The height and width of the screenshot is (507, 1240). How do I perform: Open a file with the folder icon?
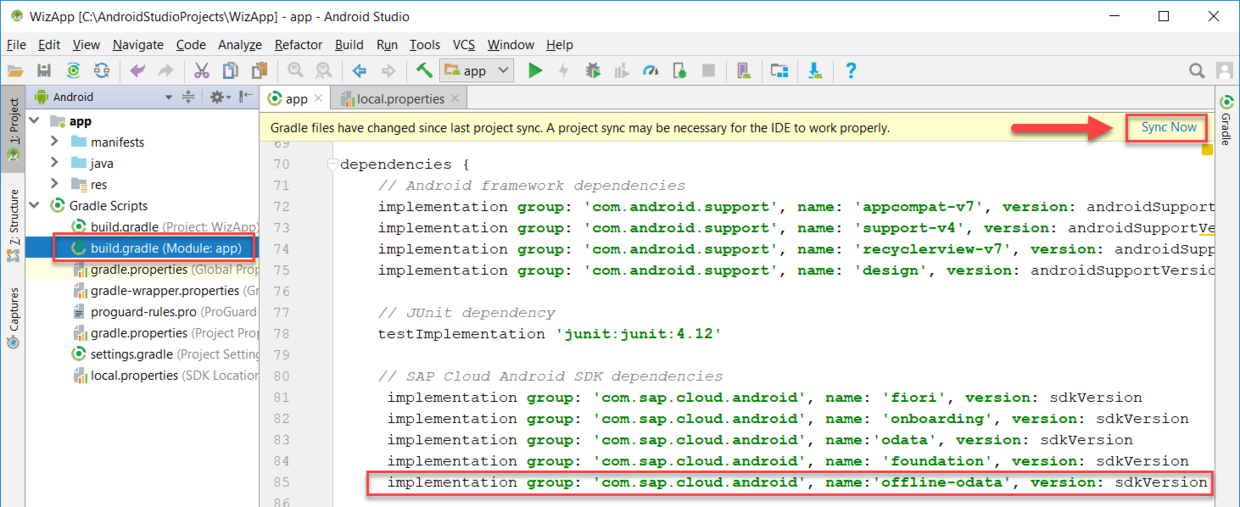[15, 71]
